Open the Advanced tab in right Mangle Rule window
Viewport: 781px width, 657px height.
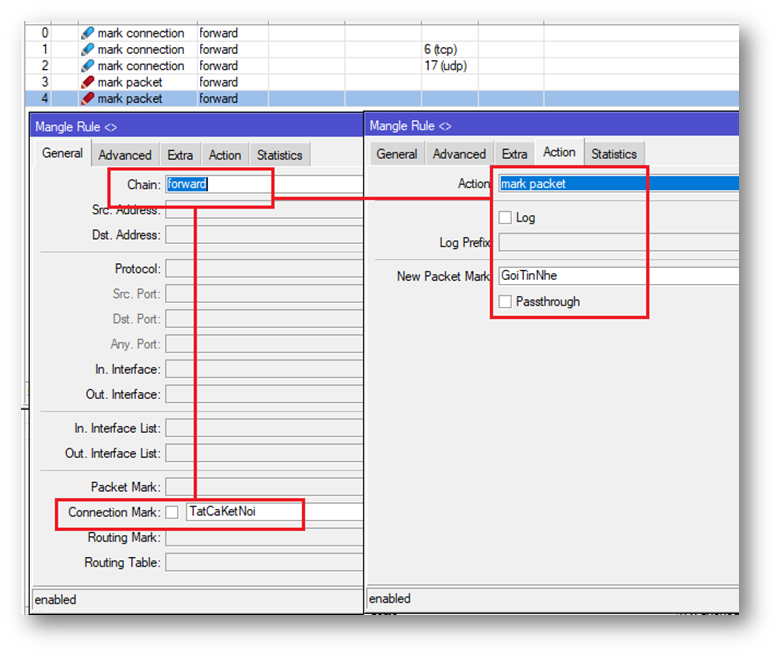(459, 154)
